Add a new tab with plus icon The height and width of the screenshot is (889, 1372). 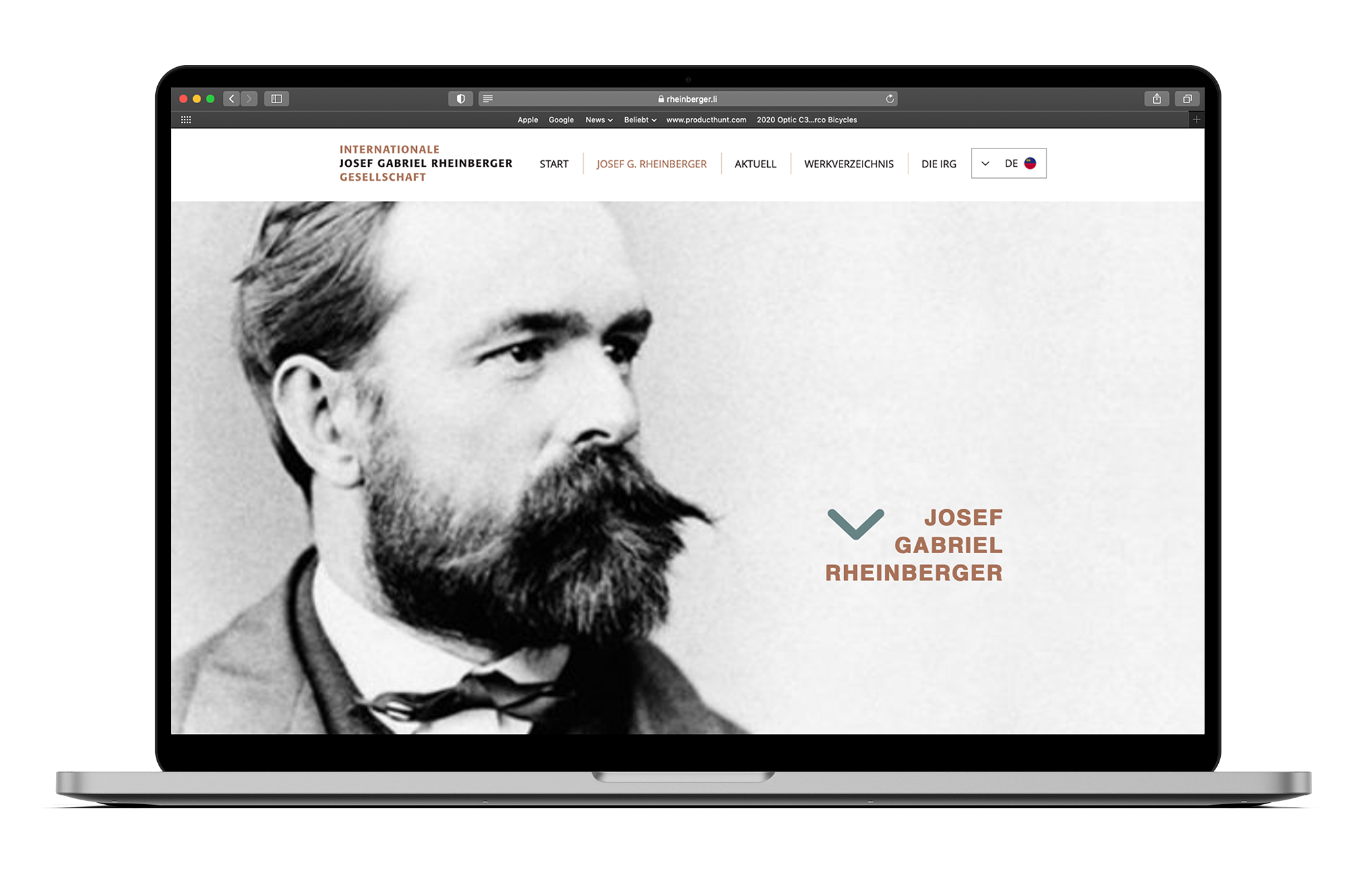click(1196, 120)
